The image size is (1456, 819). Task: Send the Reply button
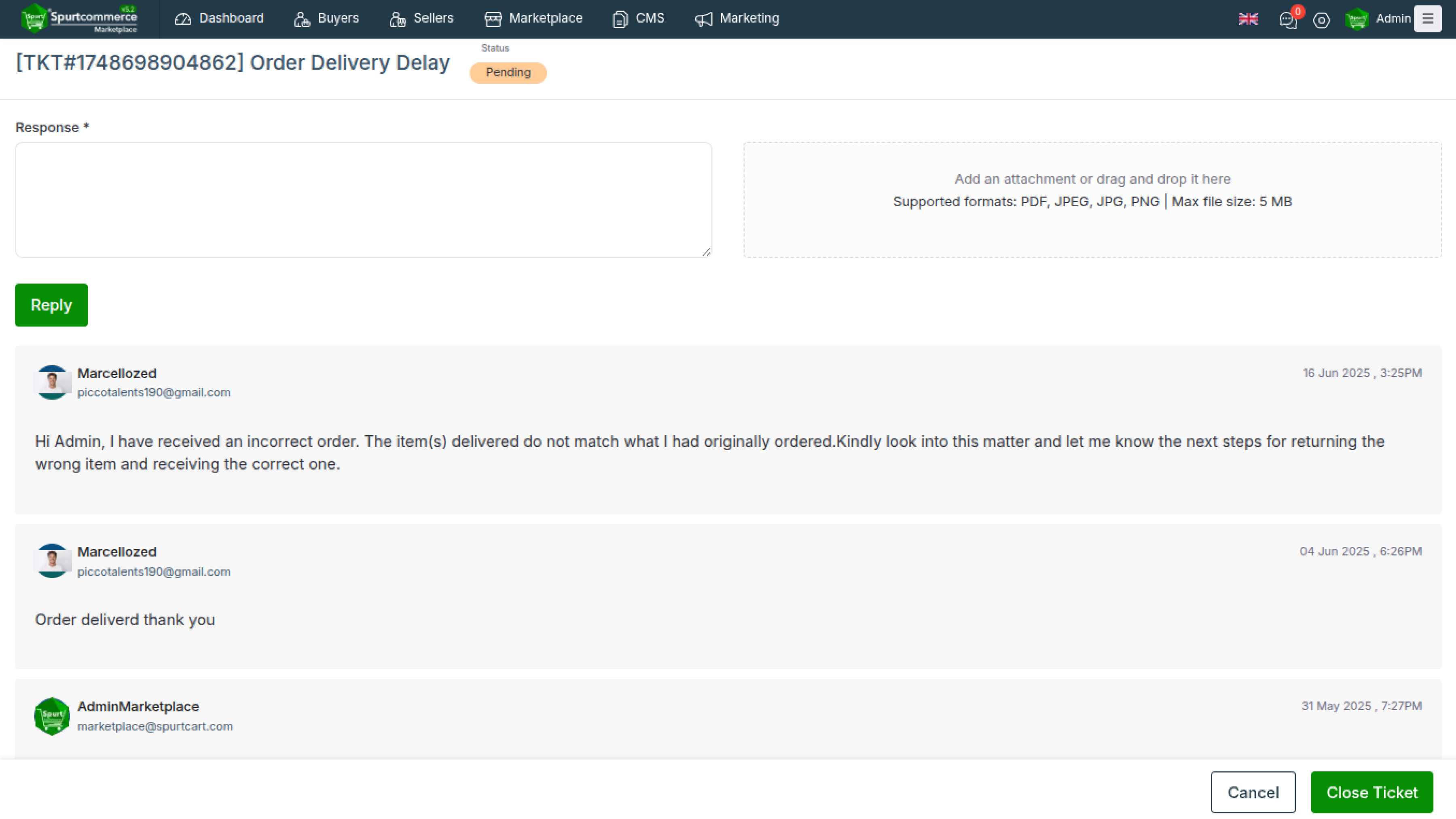51,305
